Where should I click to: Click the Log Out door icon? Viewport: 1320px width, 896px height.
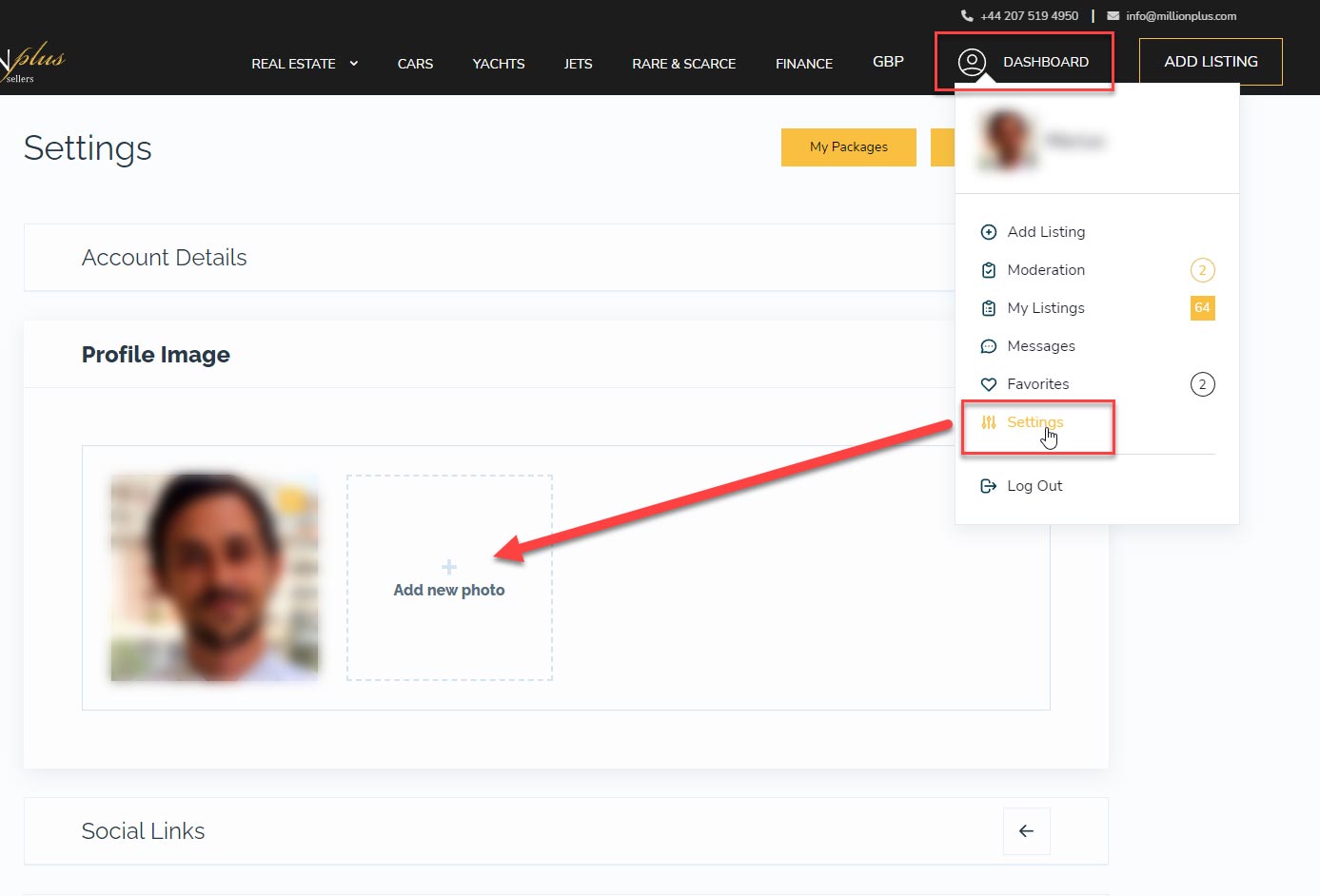[x=989, y=486]
